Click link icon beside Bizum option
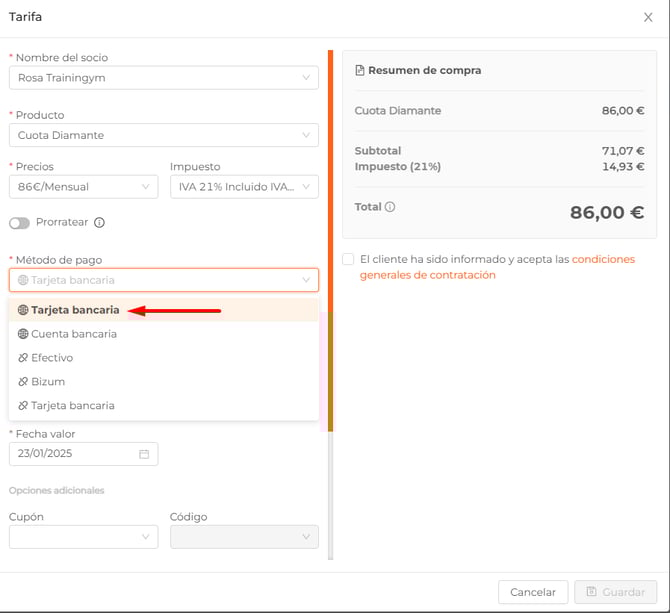Screen dimensions: 670x613 point(23,382)
